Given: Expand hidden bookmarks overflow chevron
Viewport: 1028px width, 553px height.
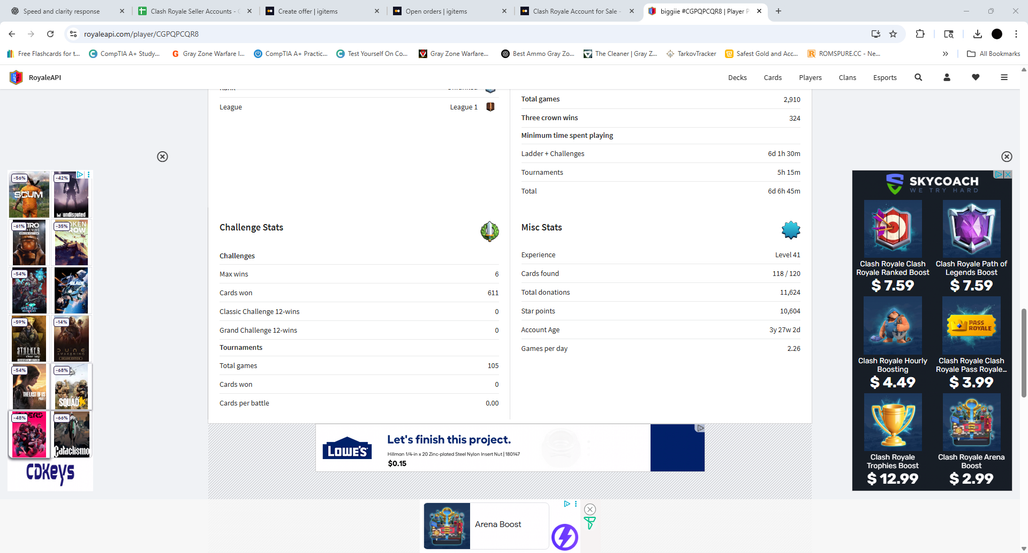Looking at the screenshot, I should (945, 54).
